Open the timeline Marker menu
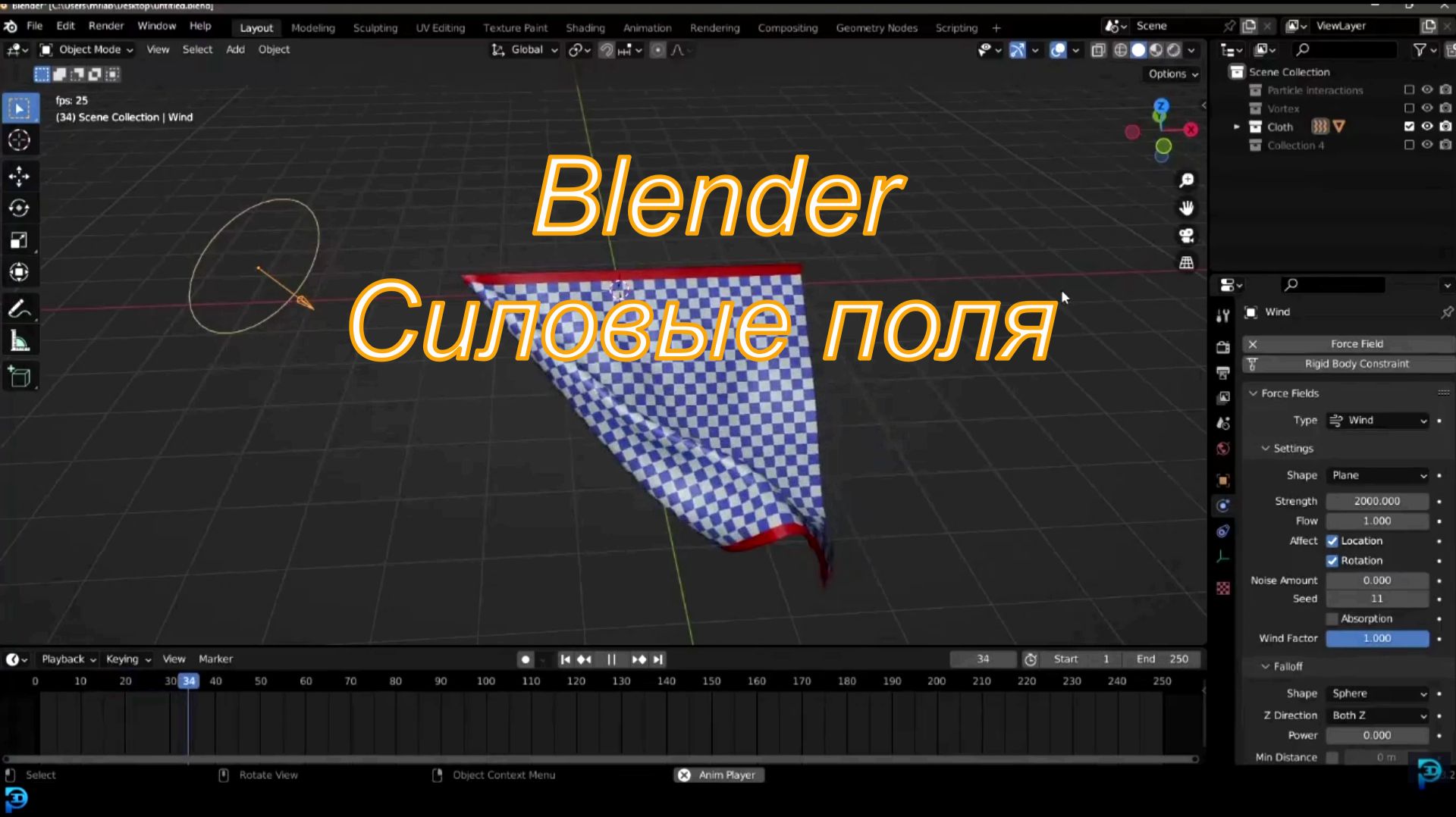Image resolution: width=1456 pixels, height=817 pixels. click(215, 659)
